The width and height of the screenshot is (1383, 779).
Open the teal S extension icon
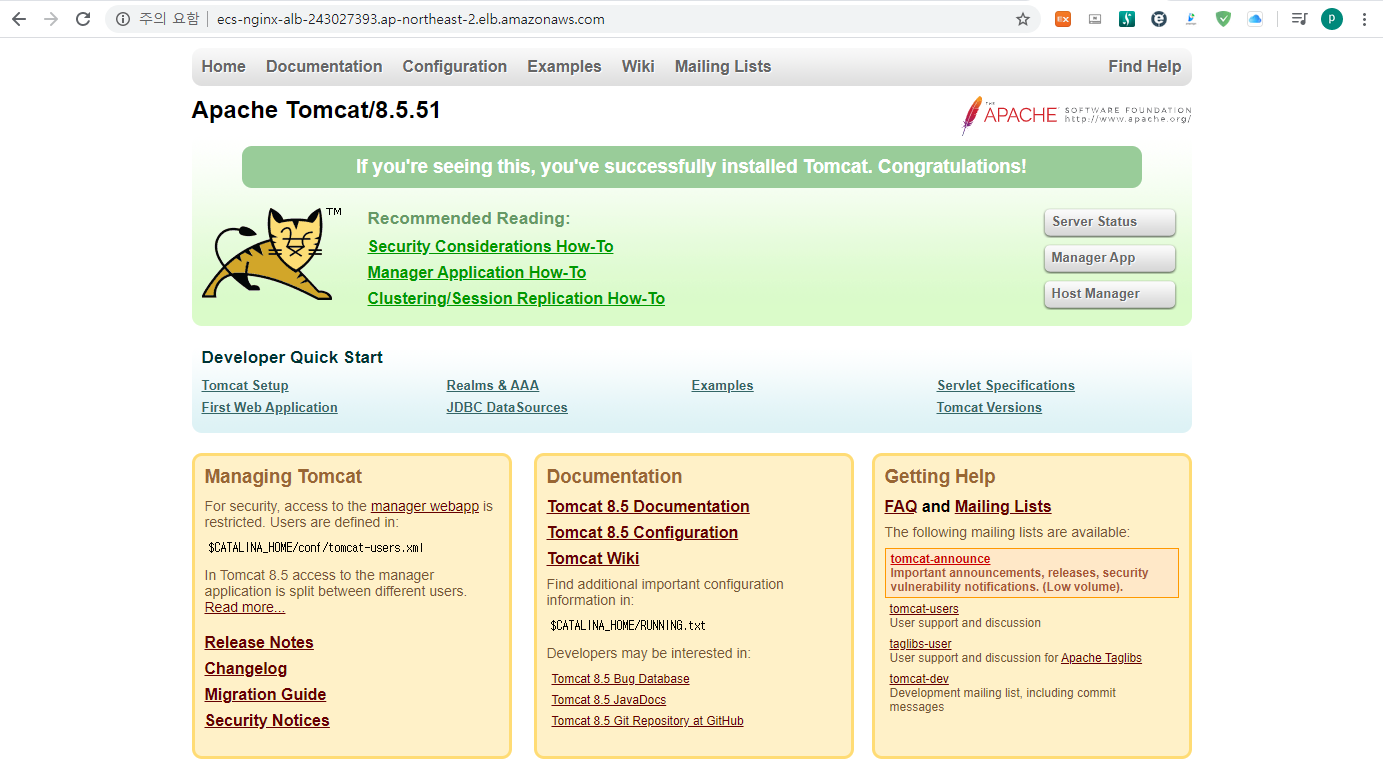click(1127, 19)
